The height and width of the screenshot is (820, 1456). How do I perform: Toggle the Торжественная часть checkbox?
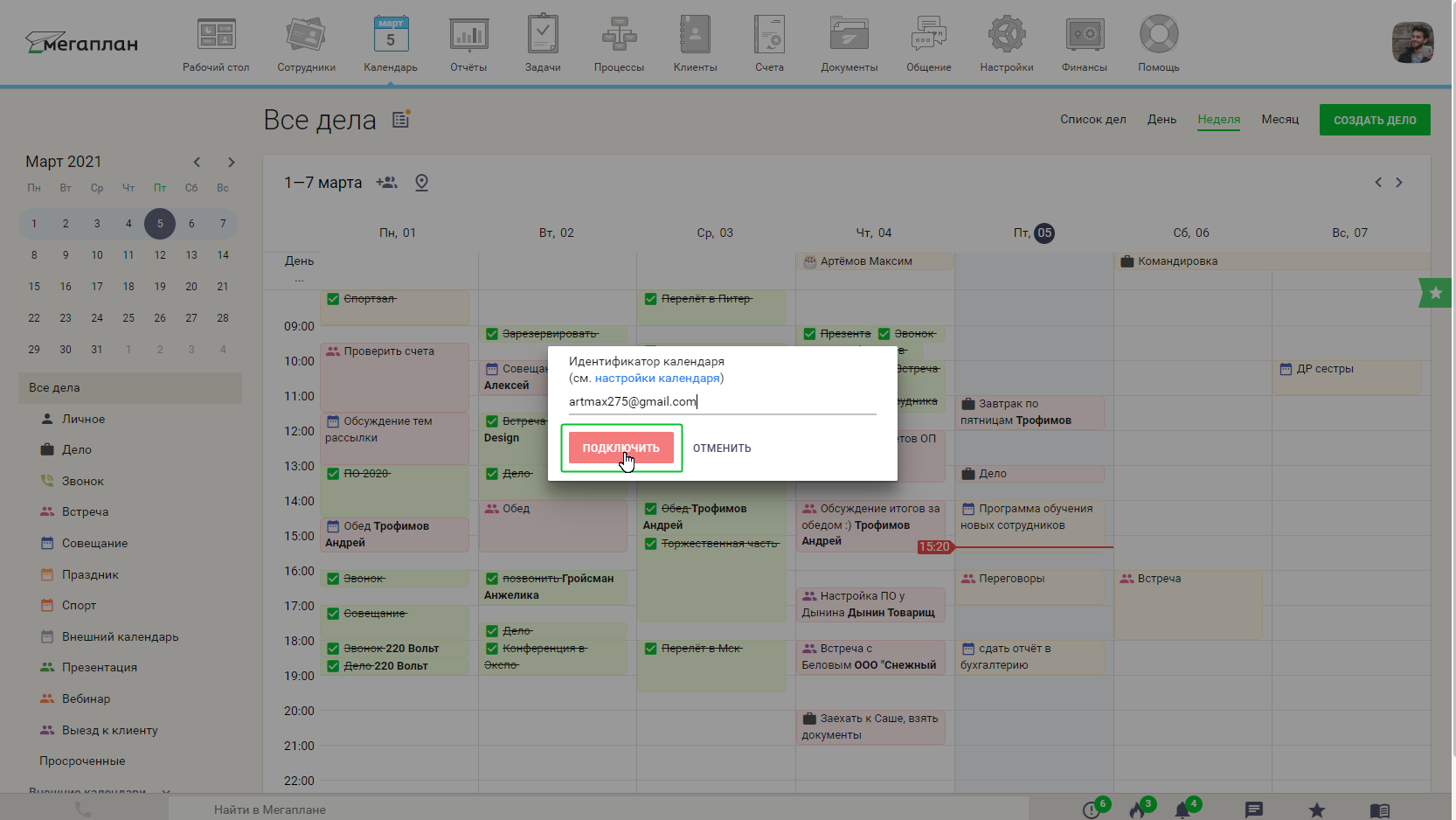650,544
